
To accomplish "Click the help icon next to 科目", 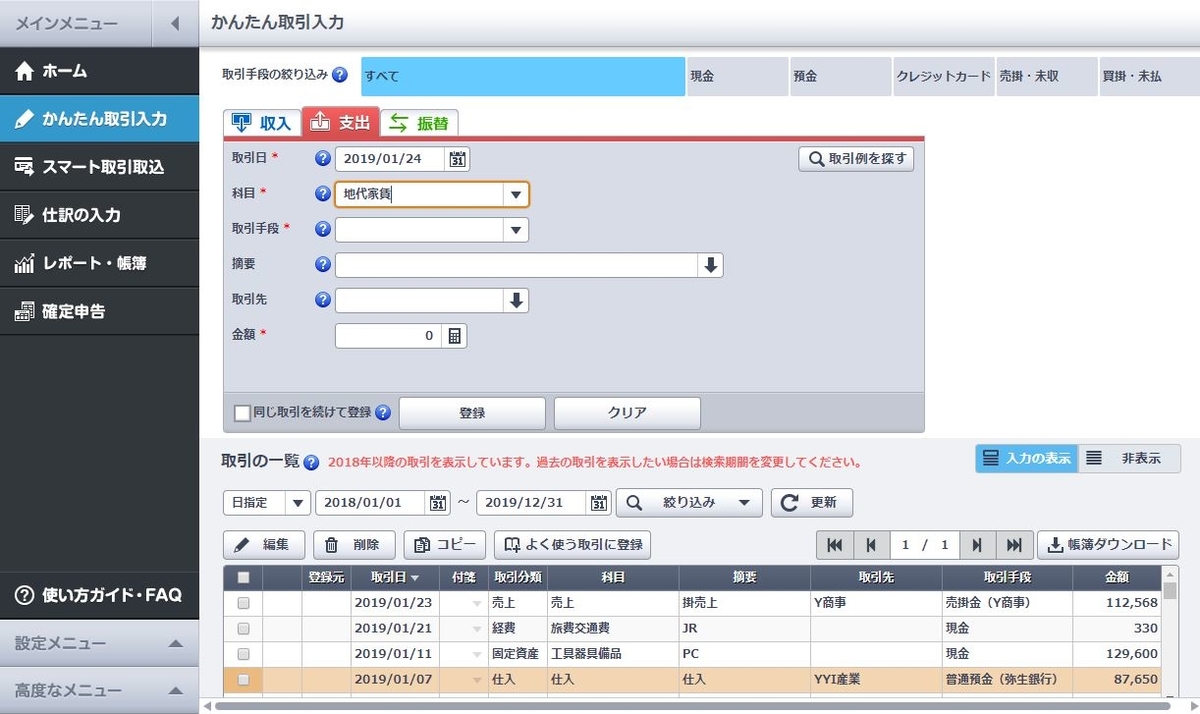I will (321, 194).
